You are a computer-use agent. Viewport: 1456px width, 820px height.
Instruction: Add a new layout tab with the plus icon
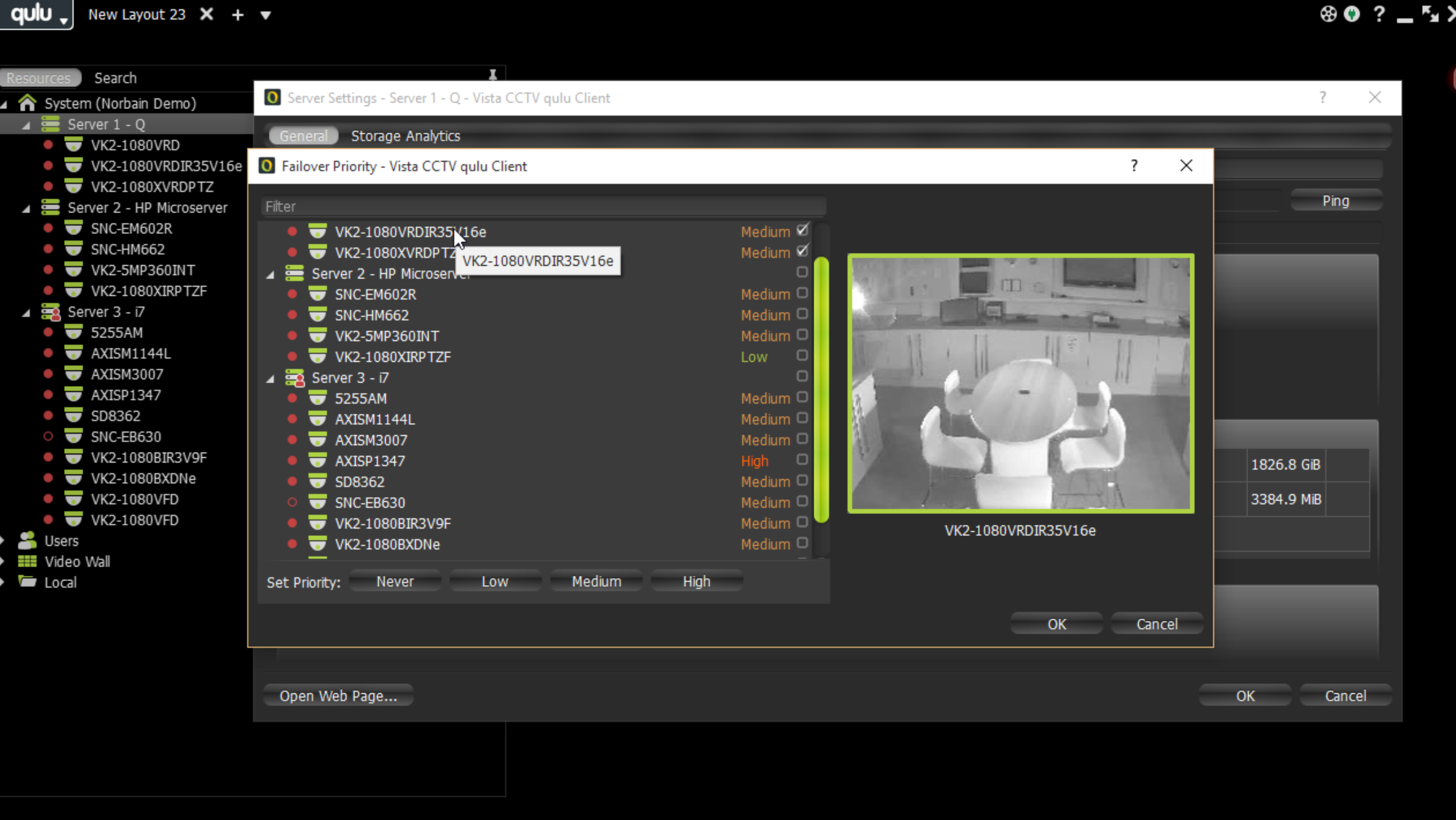pyautogui.click(x=238, y=15)
